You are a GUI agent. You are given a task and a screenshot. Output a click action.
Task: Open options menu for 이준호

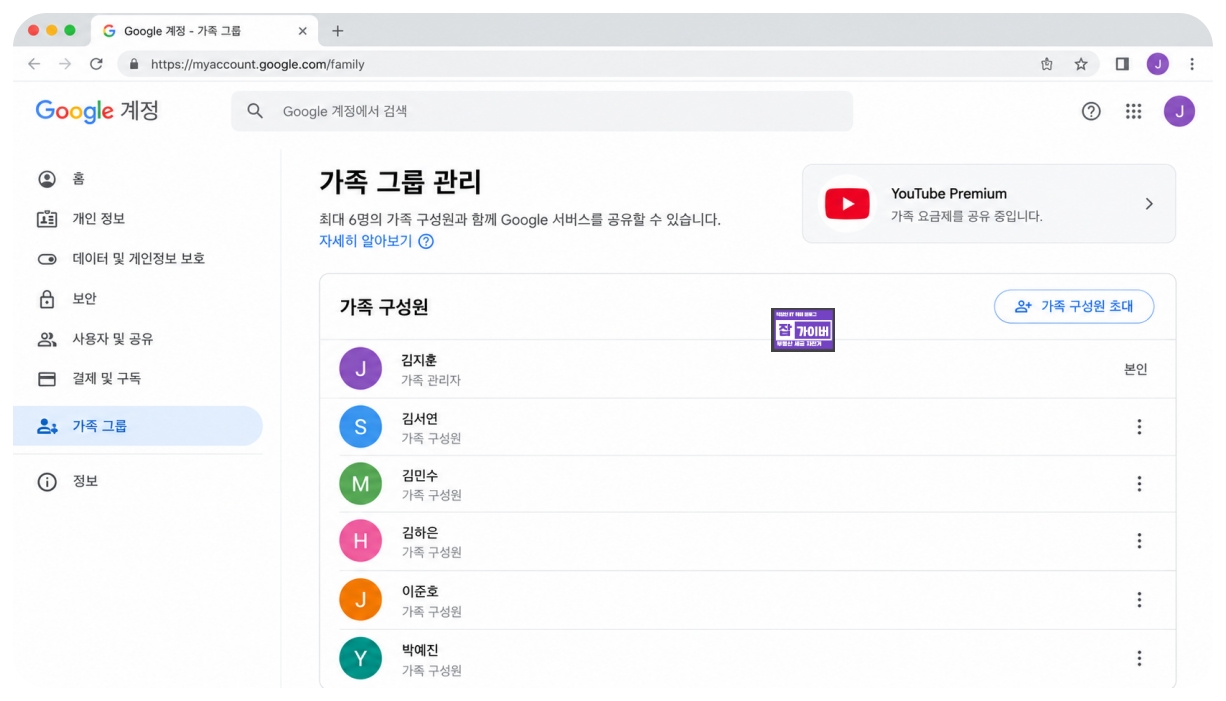[1139, 600]
